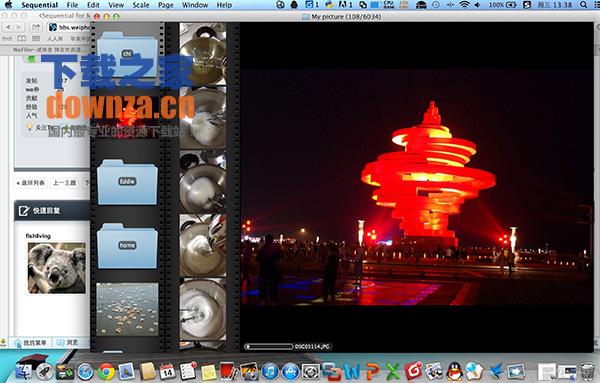Open iTunes music note icon in Dock

point(270,371)
